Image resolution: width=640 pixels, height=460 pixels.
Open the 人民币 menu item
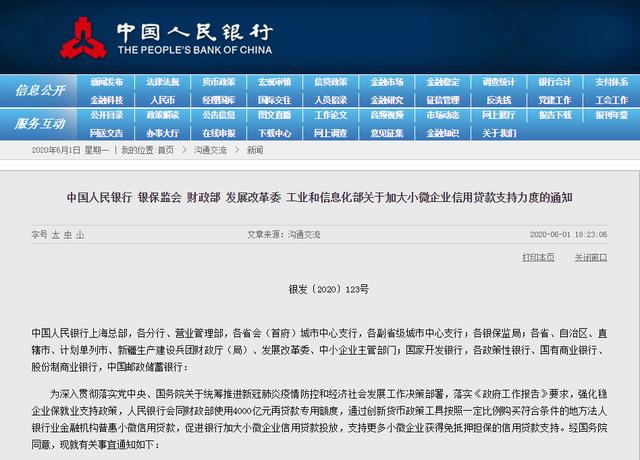[163, 100]
